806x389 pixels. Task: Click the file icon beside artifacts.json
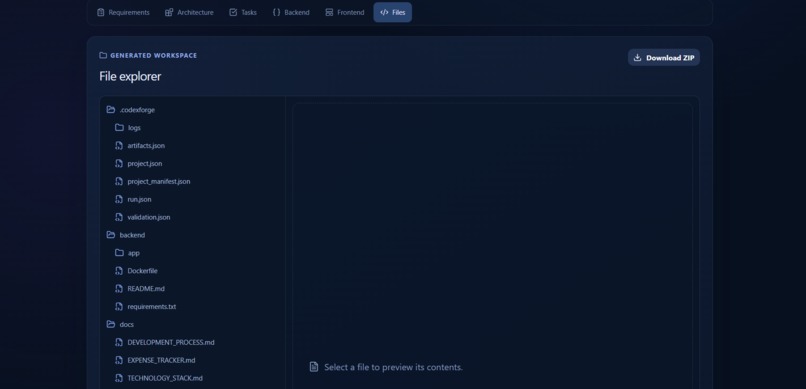119,145
